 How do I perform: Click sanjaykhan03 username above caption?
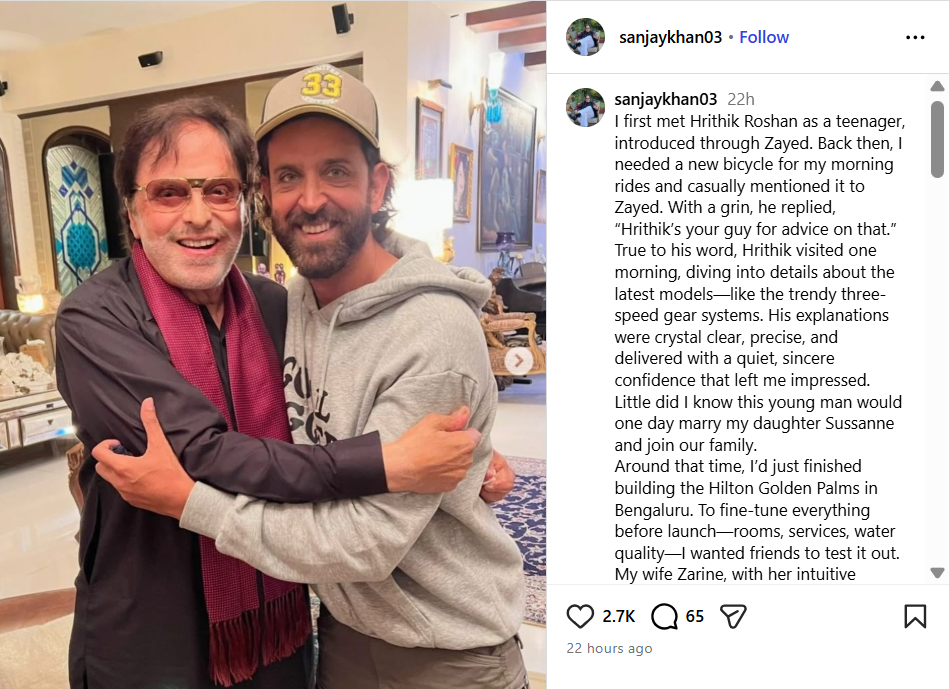click(666, 99)
